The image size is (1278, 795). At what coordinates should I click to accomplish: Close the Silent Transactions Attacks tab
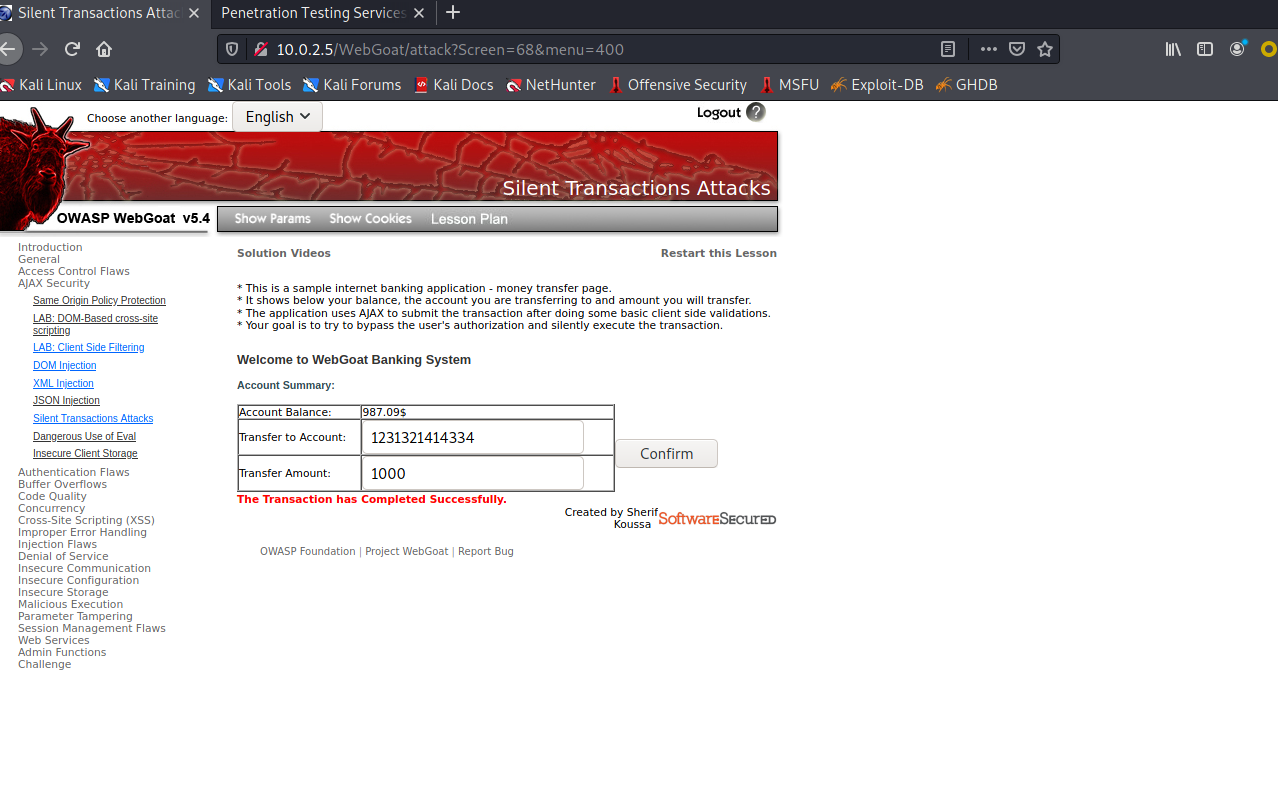[193, 13]
